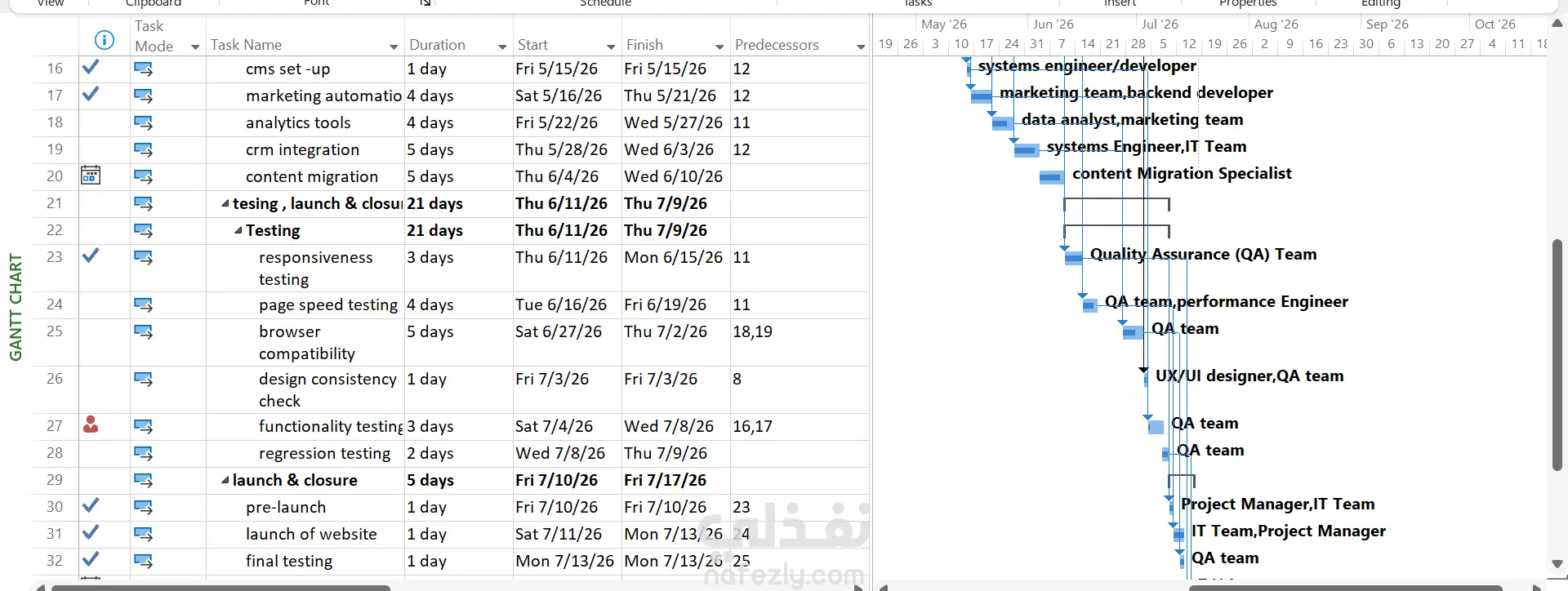This screenshot has width=1568, height=591.
Task: Collapse the launch & closure summary group
Action: pos(225,480)
